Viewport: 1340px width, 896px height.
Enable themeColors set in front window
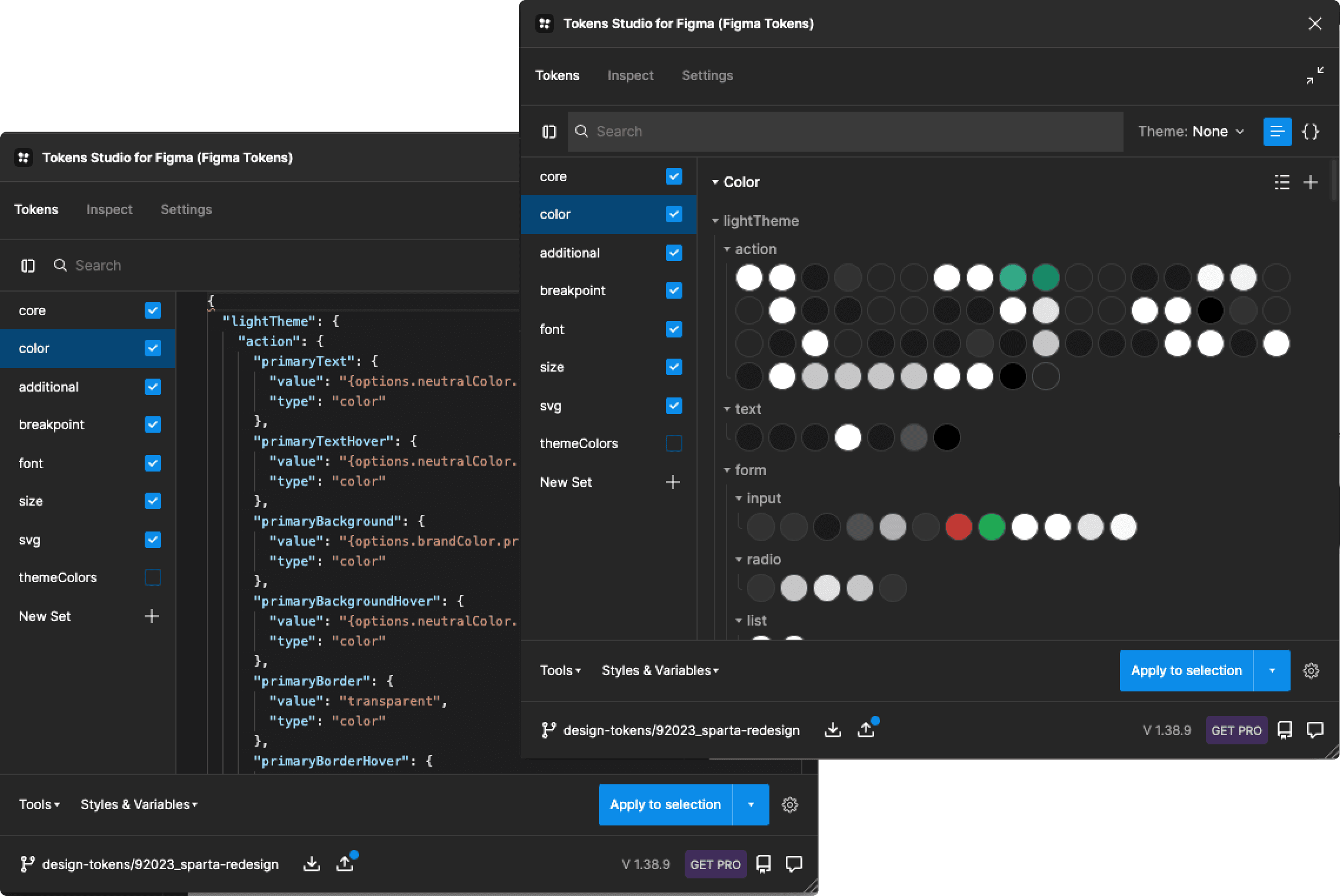[674, 443]
